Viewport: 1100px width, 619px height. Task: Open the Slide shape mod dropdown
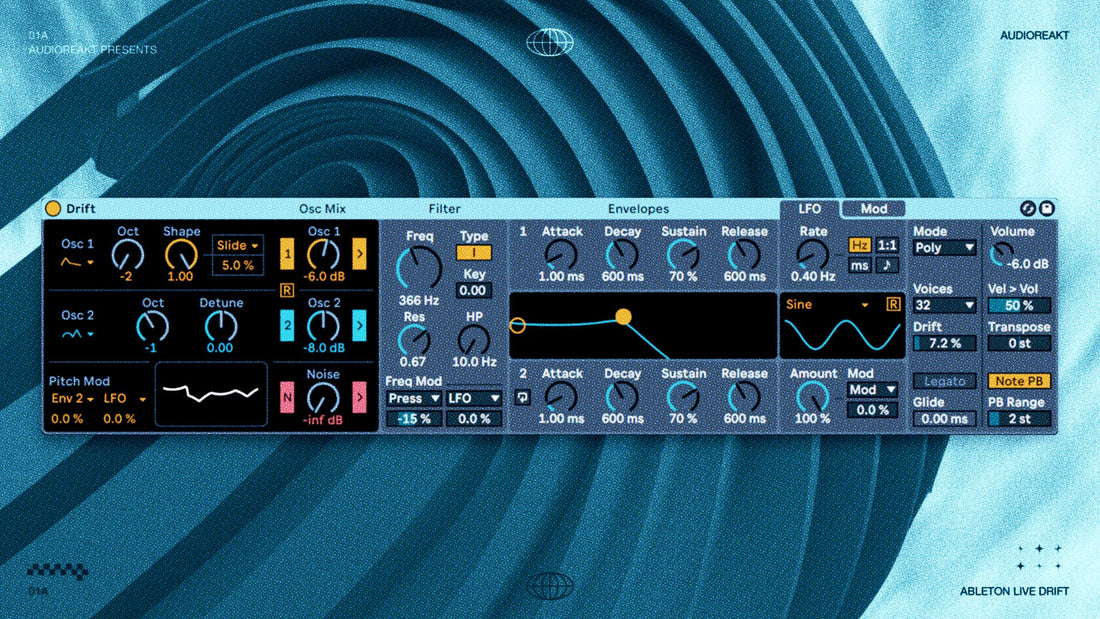pyautogui.click(x=237, y=245)
